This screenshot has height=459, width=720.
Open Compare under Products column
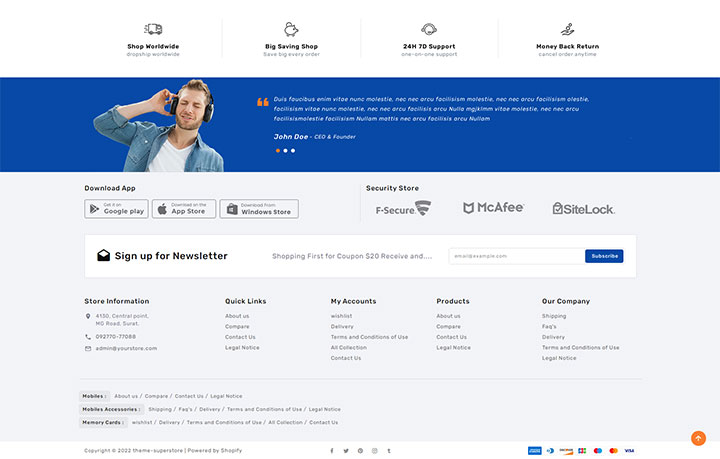click(x=448, y=327)
